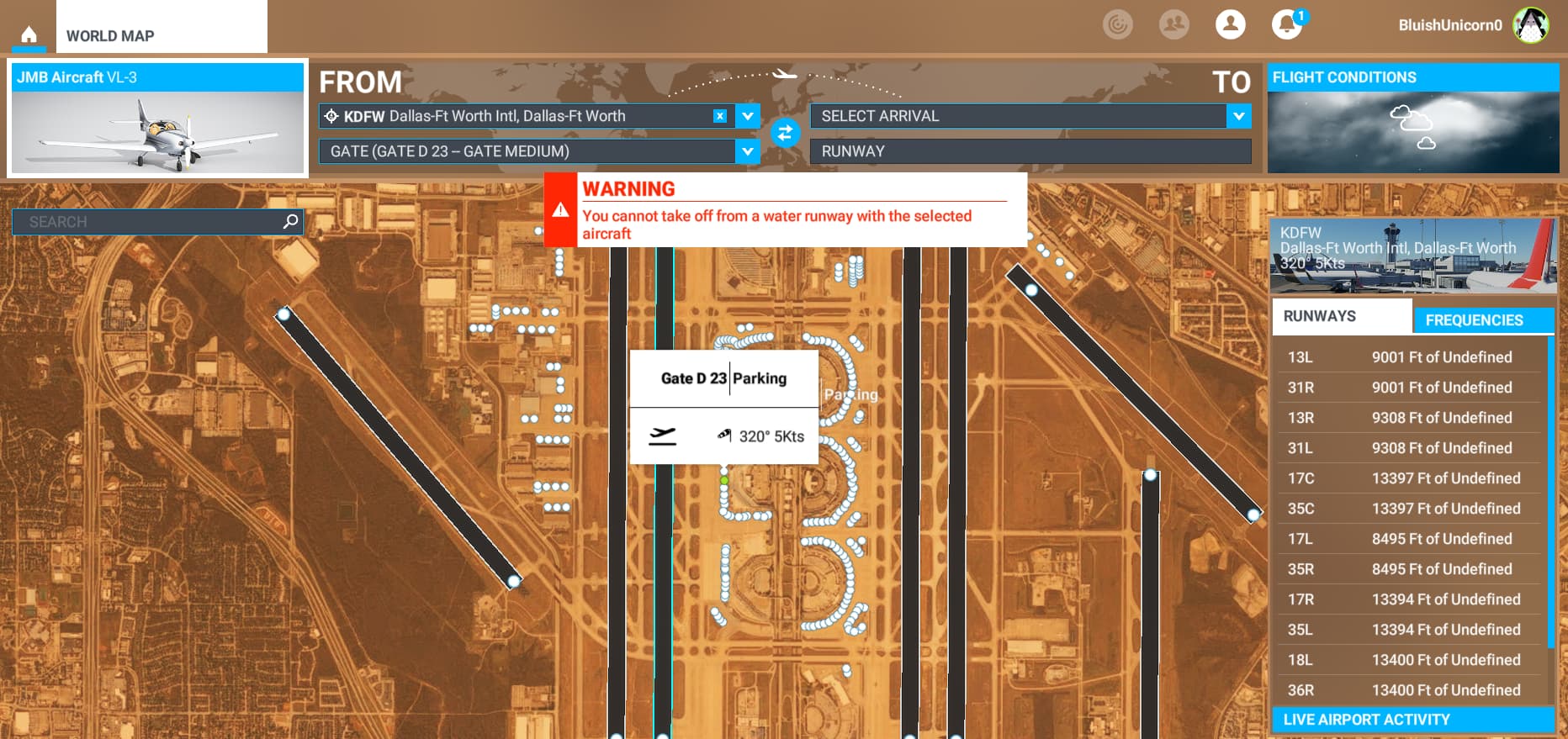Click the Home icon in top bar
Viewport: 1568px width, 739px height.
coord(29,34)
